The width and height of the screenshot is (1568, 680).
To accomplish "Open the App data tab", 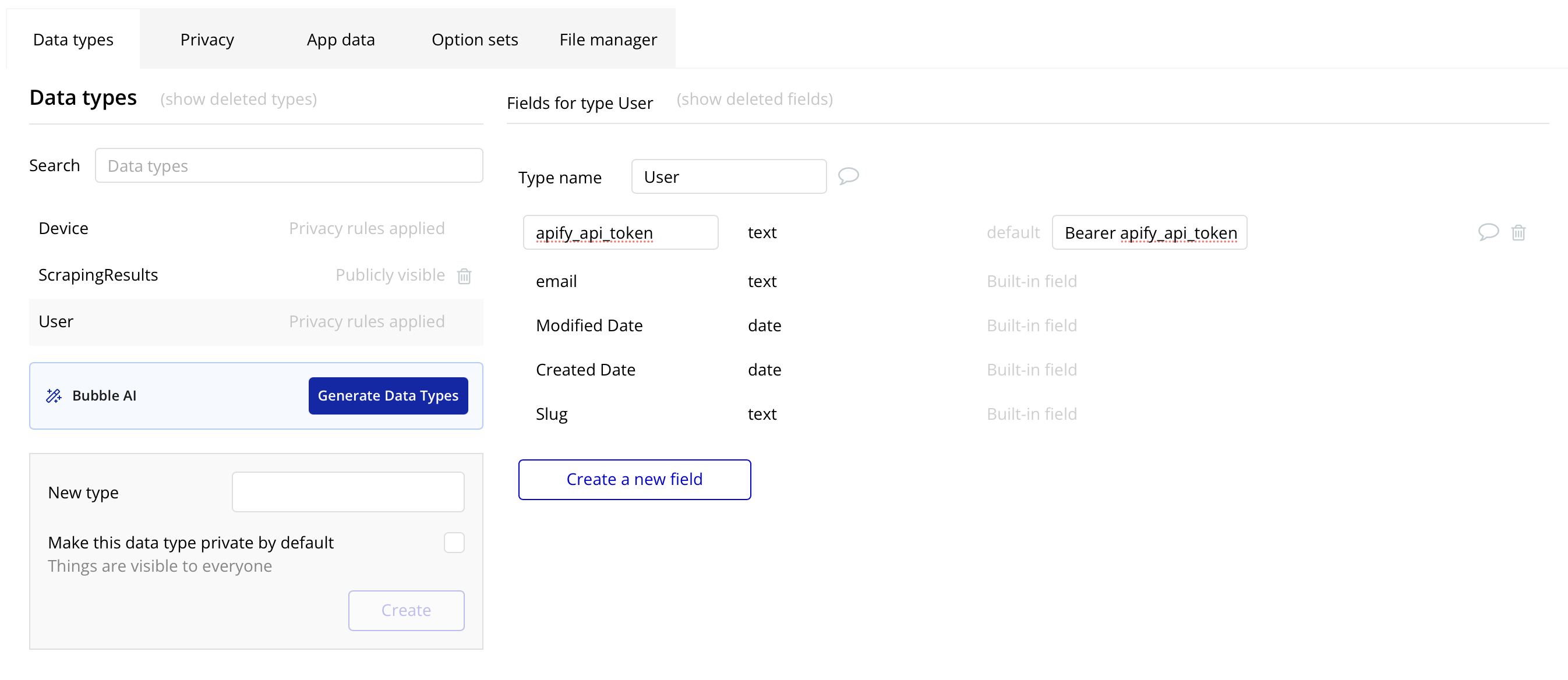I will tap(340, 40).
